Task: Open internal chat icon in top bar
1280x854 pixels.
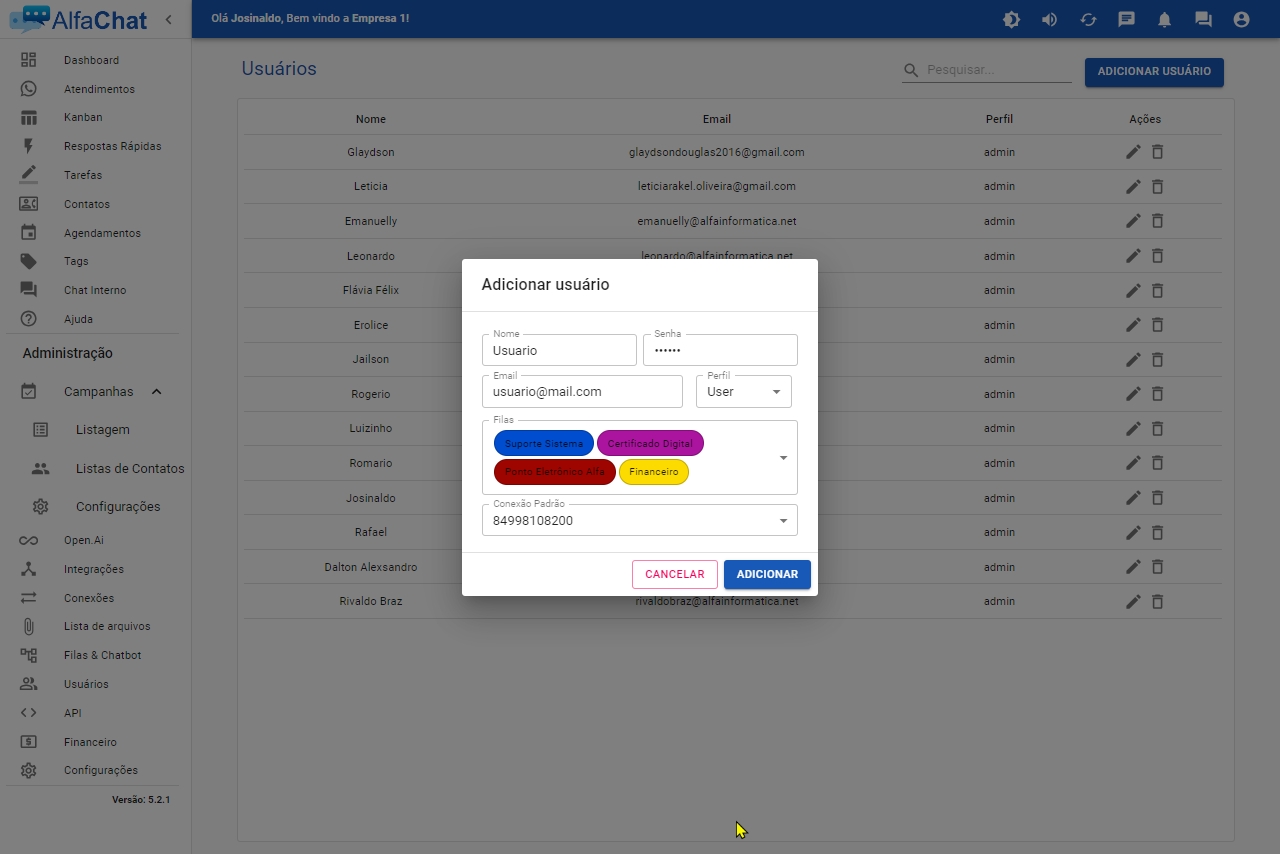Action: 1203,19
